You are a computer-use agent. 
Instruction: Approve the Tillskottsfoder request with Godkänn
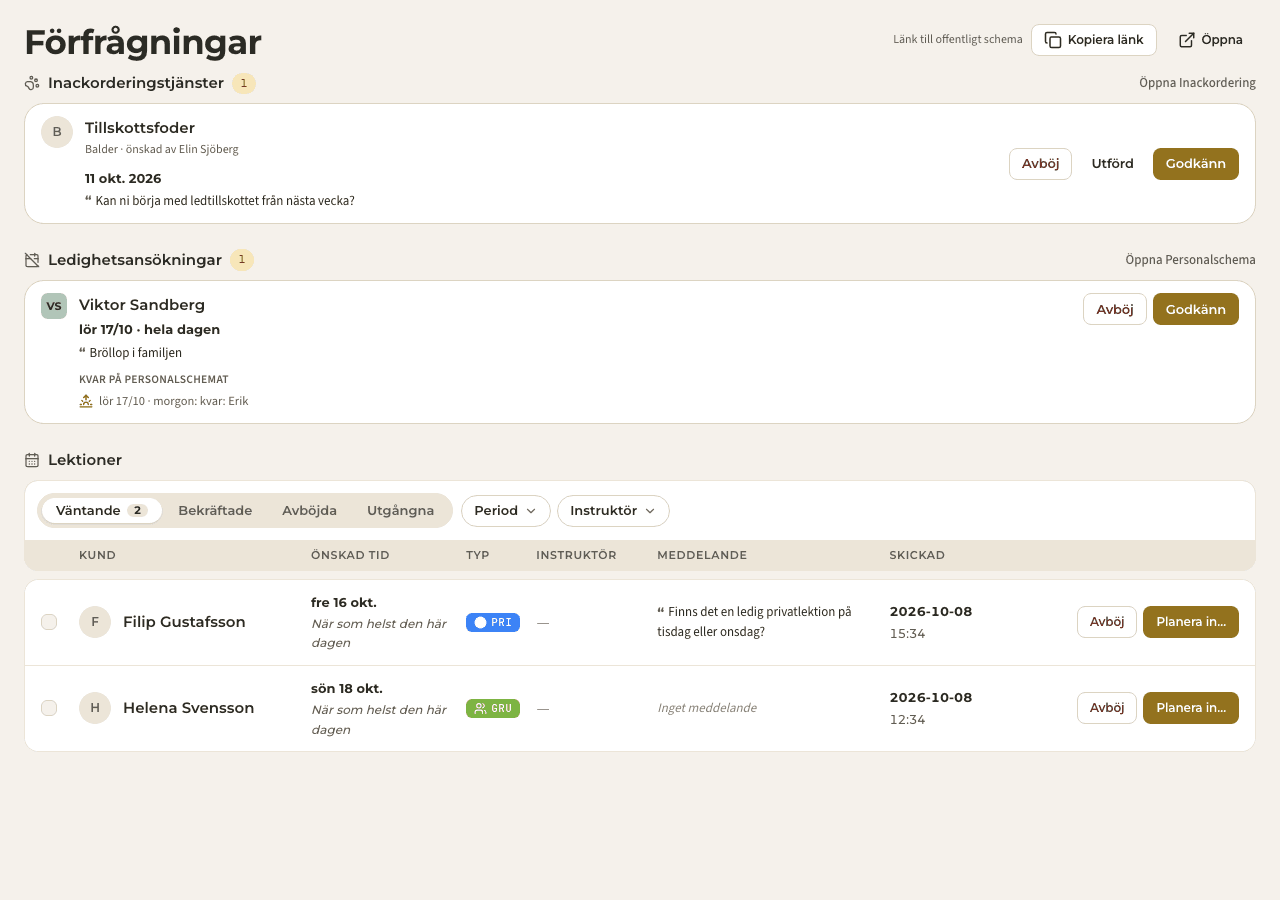coord(1196,164)
